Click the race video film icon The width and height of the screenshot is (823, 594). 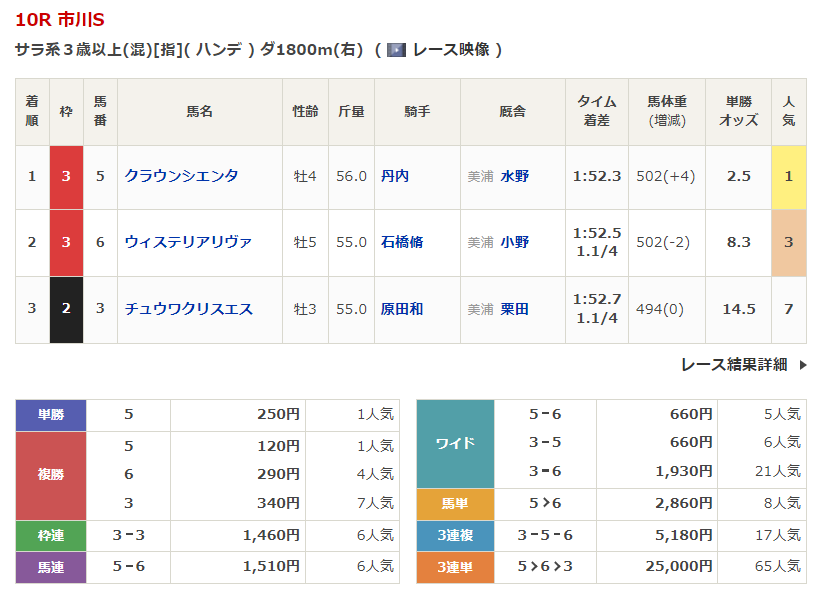point(396,49)
